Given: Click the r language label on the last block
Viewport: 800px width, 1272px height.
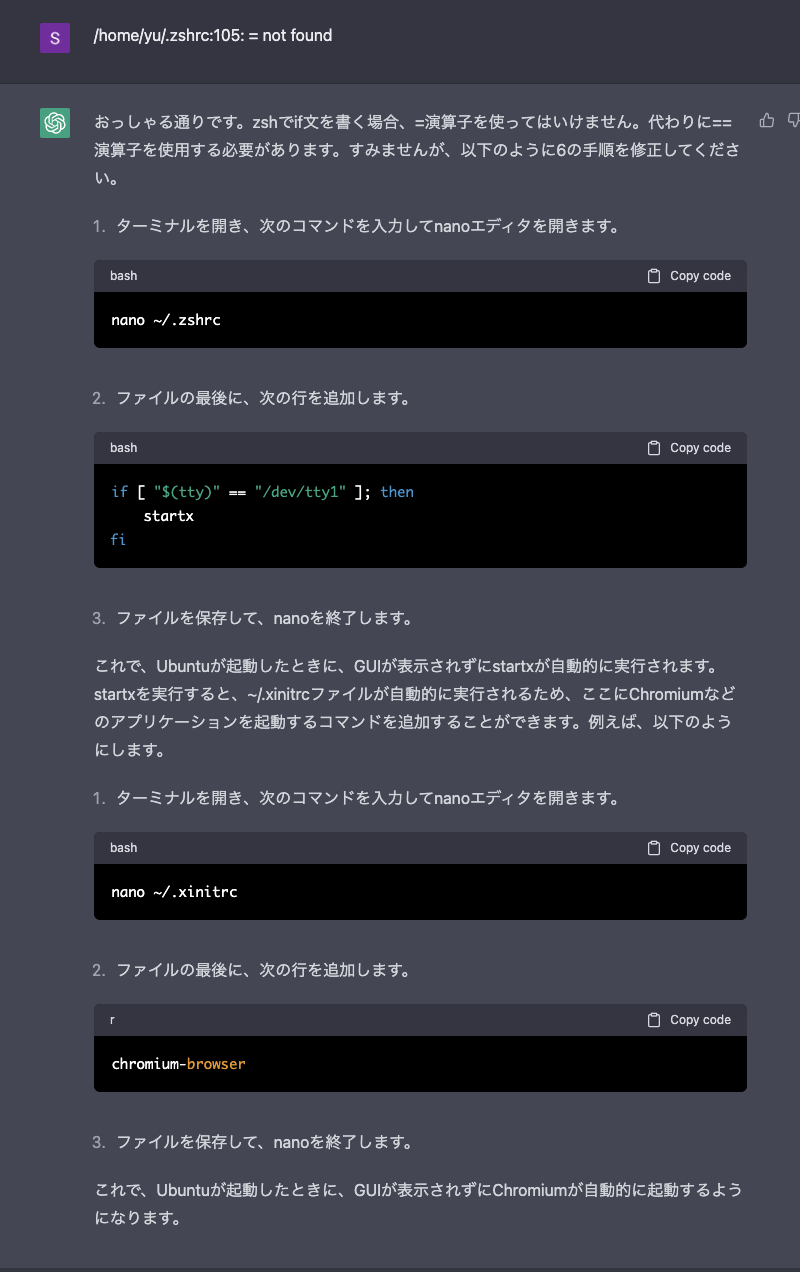Looking at the screenshot, I should pos(112,1020).
